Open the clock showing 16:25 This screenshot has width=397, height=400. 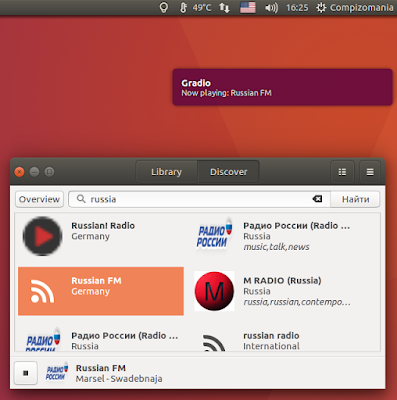(x=297, y=8)
